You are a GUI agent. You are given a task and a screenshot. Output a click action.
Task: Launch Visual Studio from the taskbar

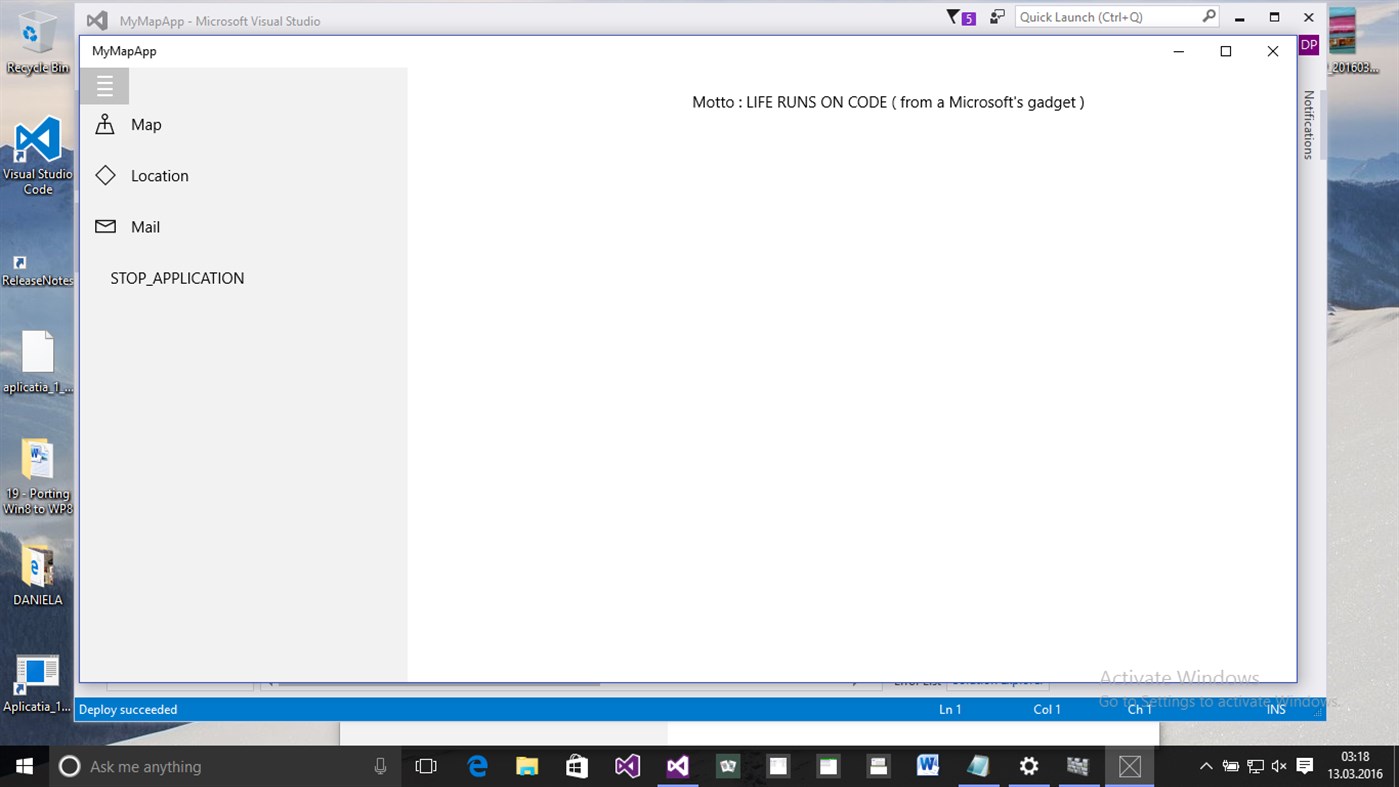pos(627,766)
